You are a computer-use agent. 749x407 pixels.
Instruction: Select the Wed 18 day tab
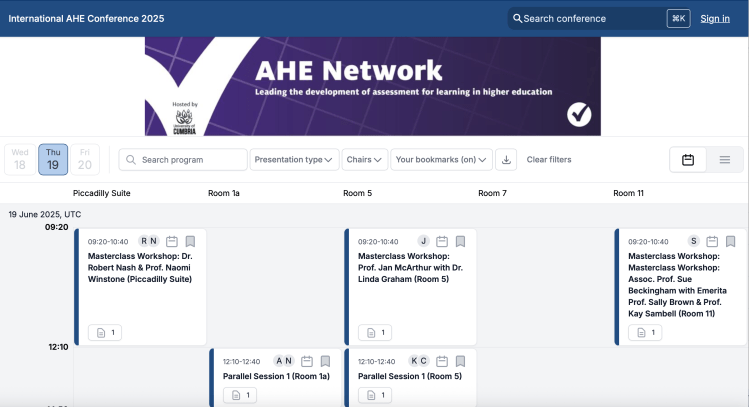[20, 159]
